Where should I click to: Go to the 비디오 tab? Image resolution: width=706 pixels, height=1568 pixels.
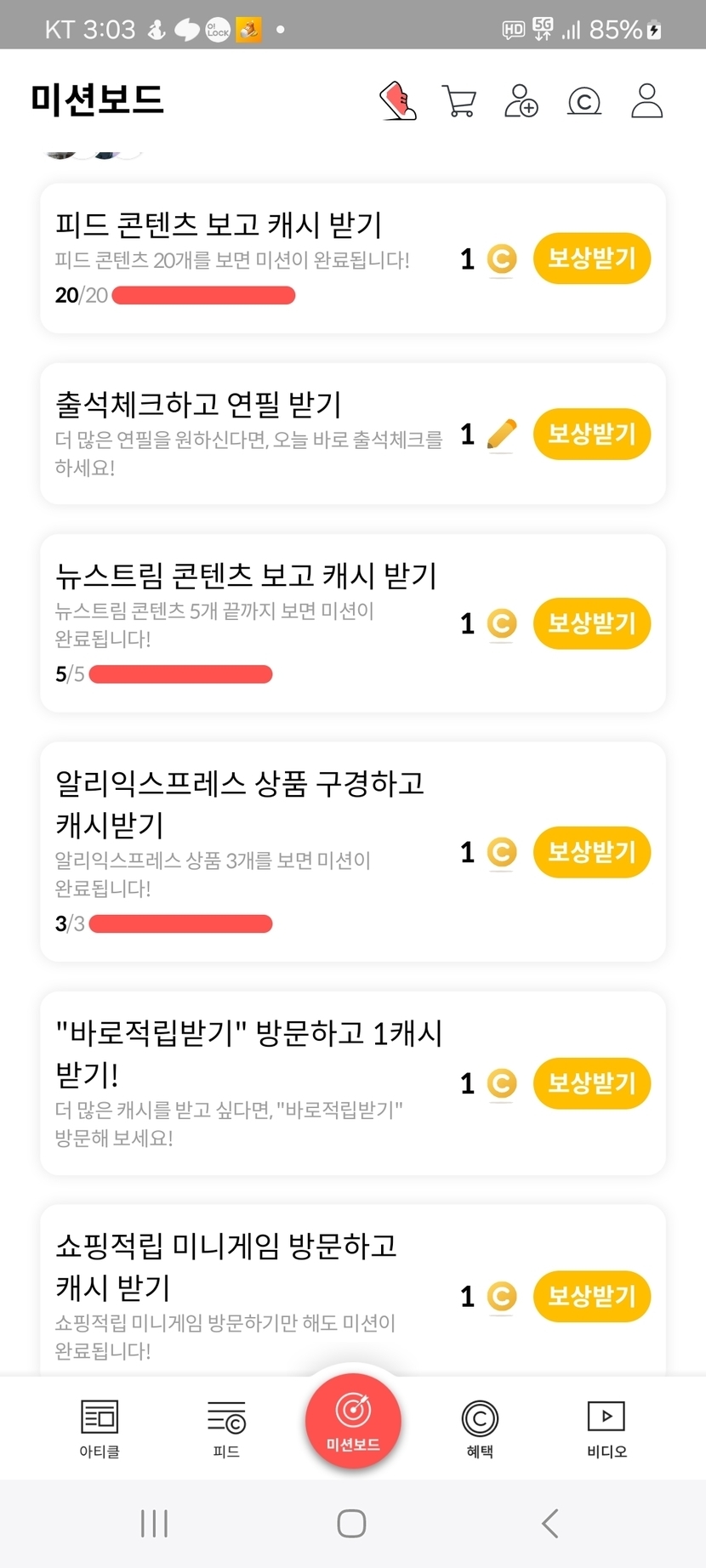(x=606, y=1429)
